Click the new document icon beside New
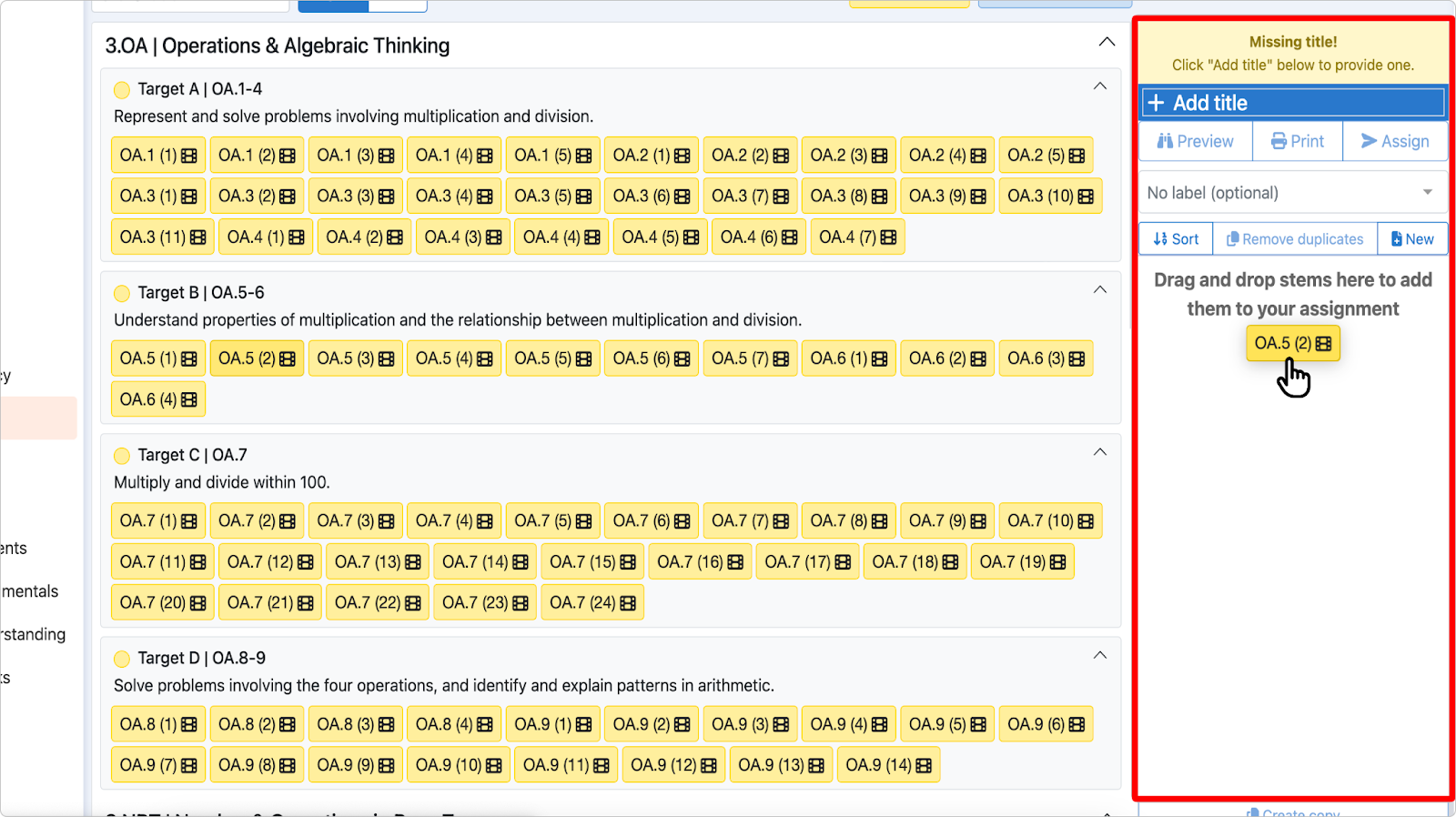This screenshot has height=817, width=1456. (x=1397, y=239)
